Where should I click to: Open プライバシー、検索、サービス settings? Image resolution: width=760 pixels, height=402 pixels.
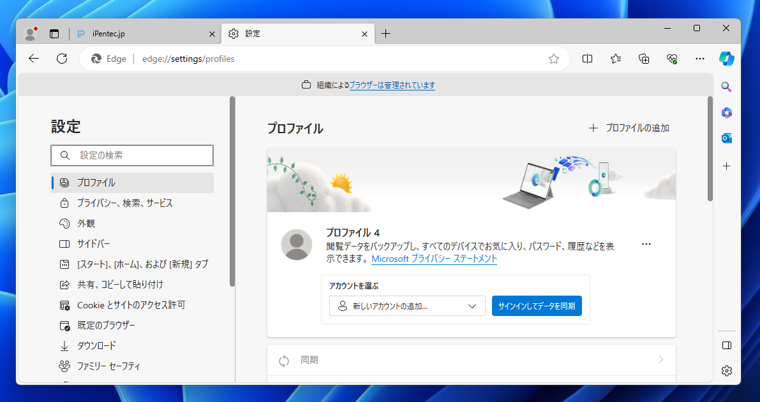point(132,203)
